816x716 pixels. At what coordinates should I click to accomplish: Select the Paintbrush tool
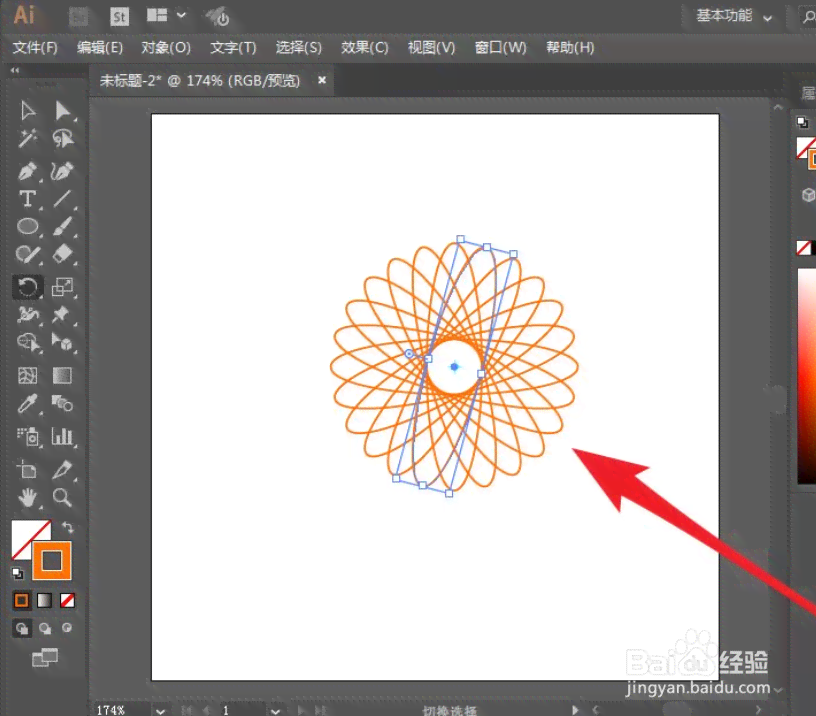click(62, 227)
